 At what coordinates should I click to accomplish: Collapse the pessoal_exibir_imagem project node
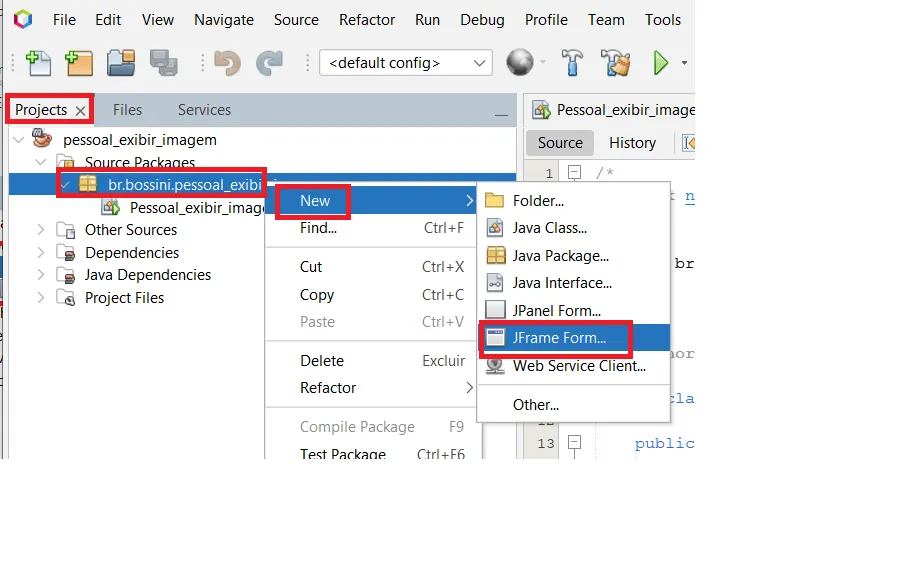click(x=19, y=140)
